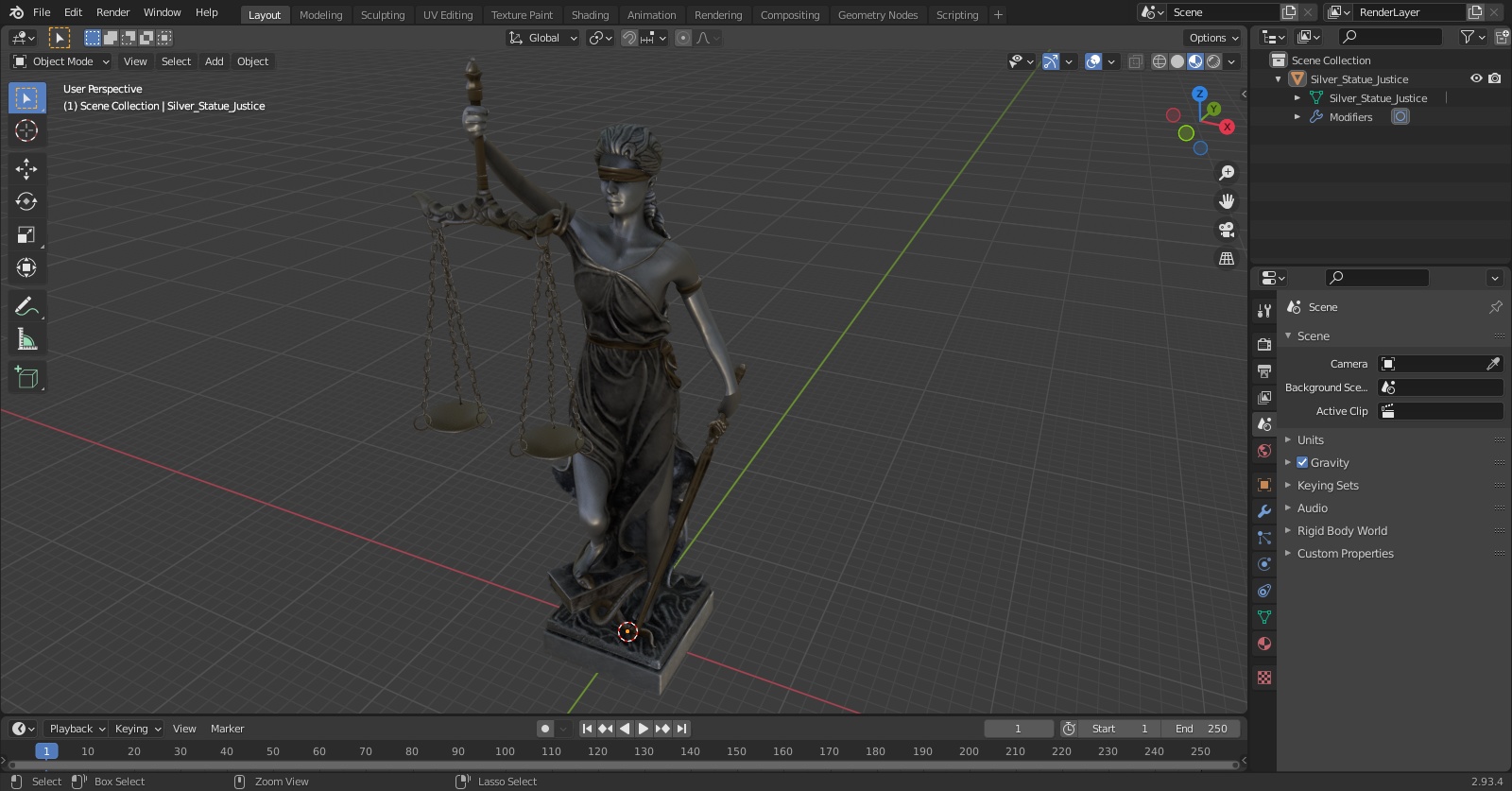Open the Keying dropdown in timeline
Image resolution: width=1512 pixels, height=791 pixels.
click(138, 729)
